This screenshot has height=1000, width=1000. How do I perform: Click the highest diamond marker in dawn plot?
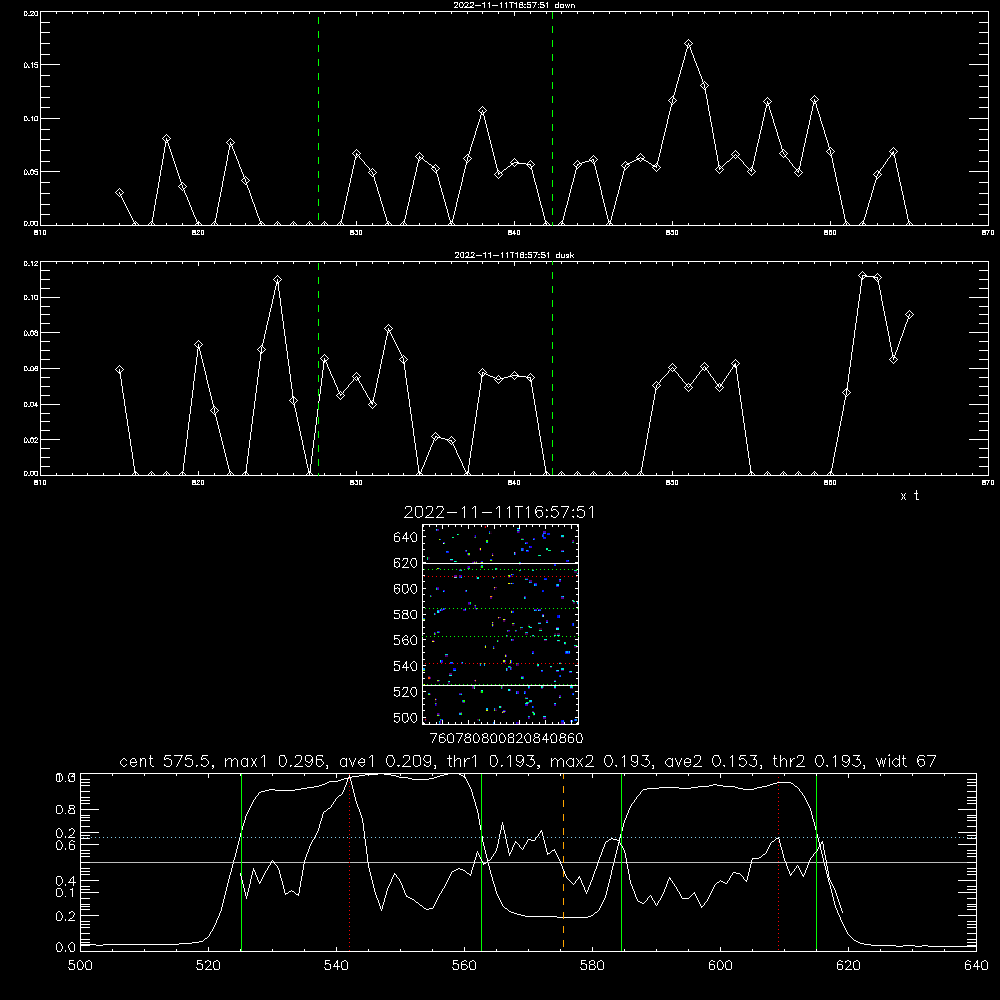tap(688, 43)
